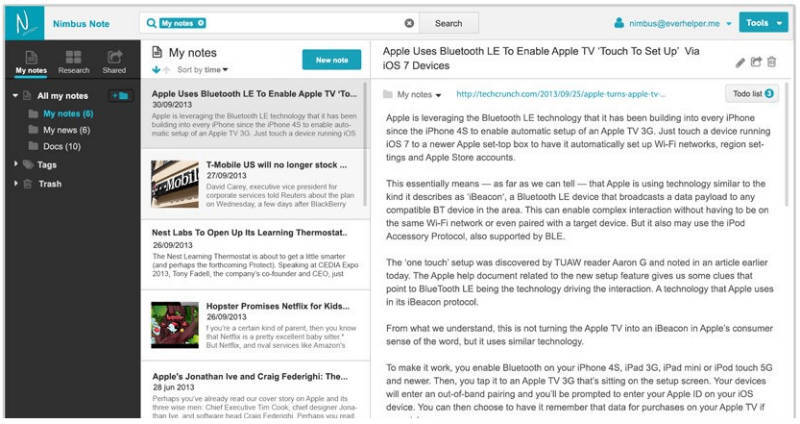
Task: Share the note with the share icon
Action: click(756, 62)
